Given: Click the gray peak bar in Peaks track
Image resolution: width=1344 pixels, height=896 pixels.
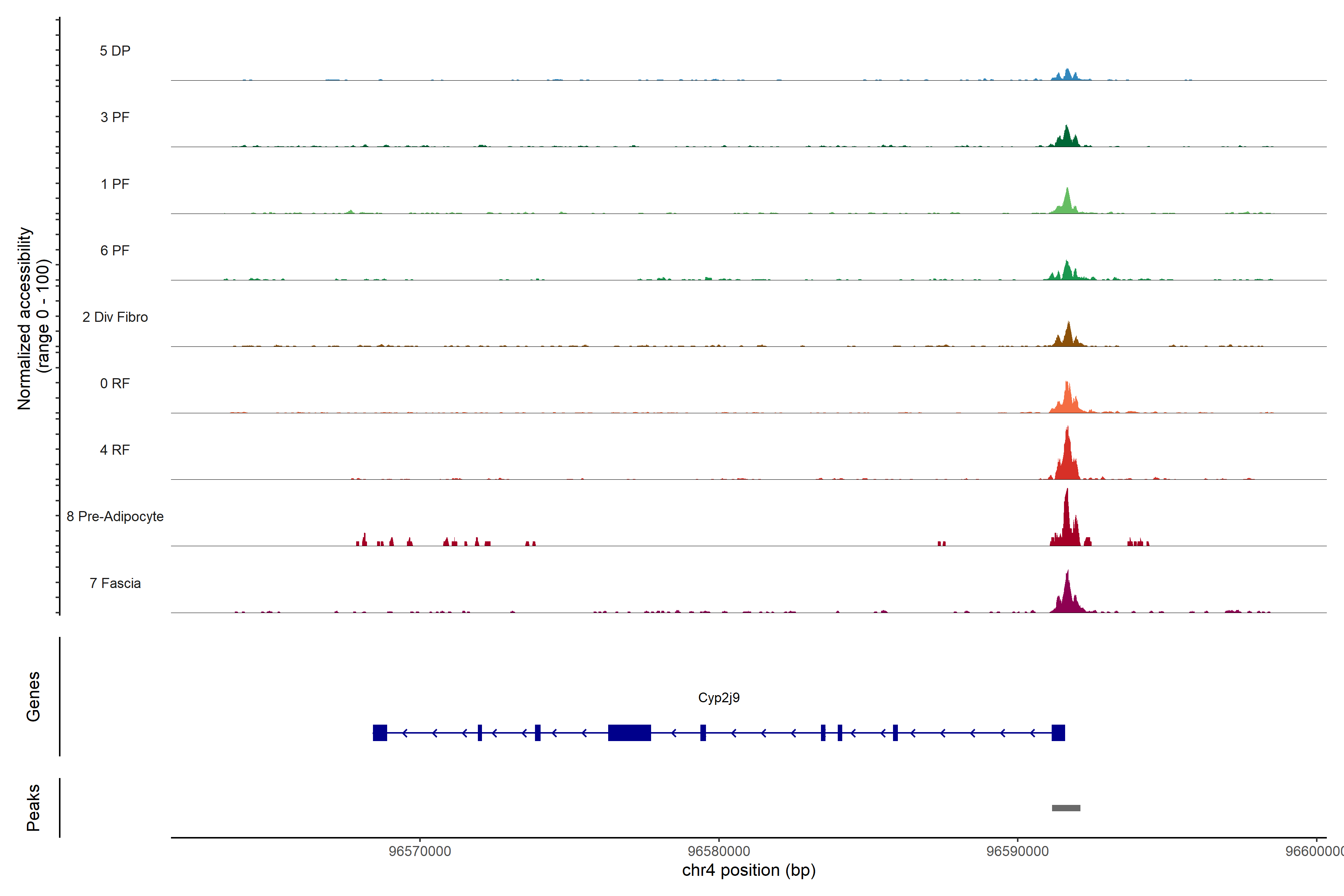Looking at the screenshot, I should [x=1066, y=808].
